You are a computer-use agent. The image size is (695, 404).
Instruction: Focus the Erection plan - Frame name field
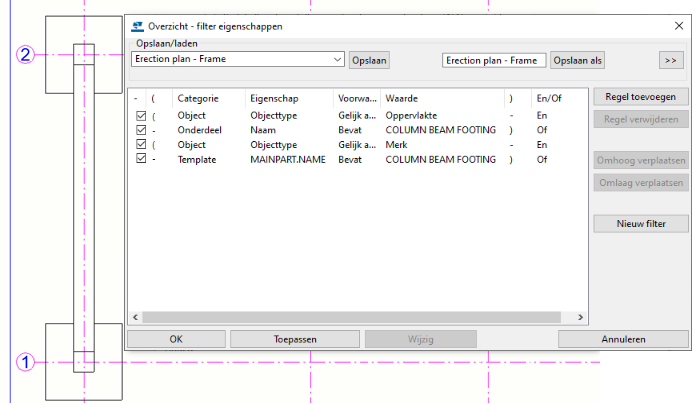(494, 60)
